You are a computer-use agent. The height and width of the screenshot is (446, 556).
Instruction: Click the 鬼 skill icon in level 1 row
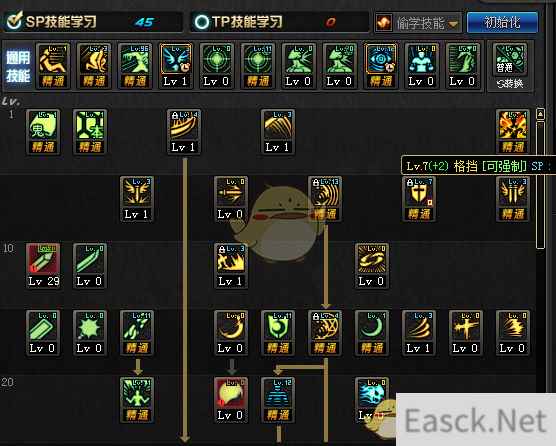[43, 132]
